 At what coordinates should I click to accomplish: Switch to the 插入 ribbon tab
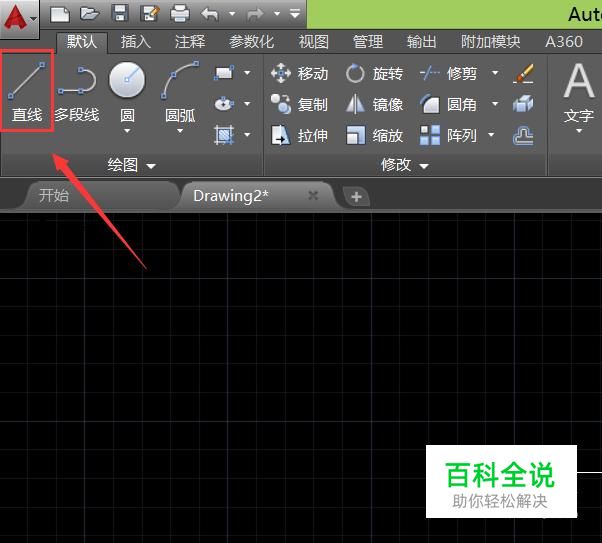pos(136,42)
